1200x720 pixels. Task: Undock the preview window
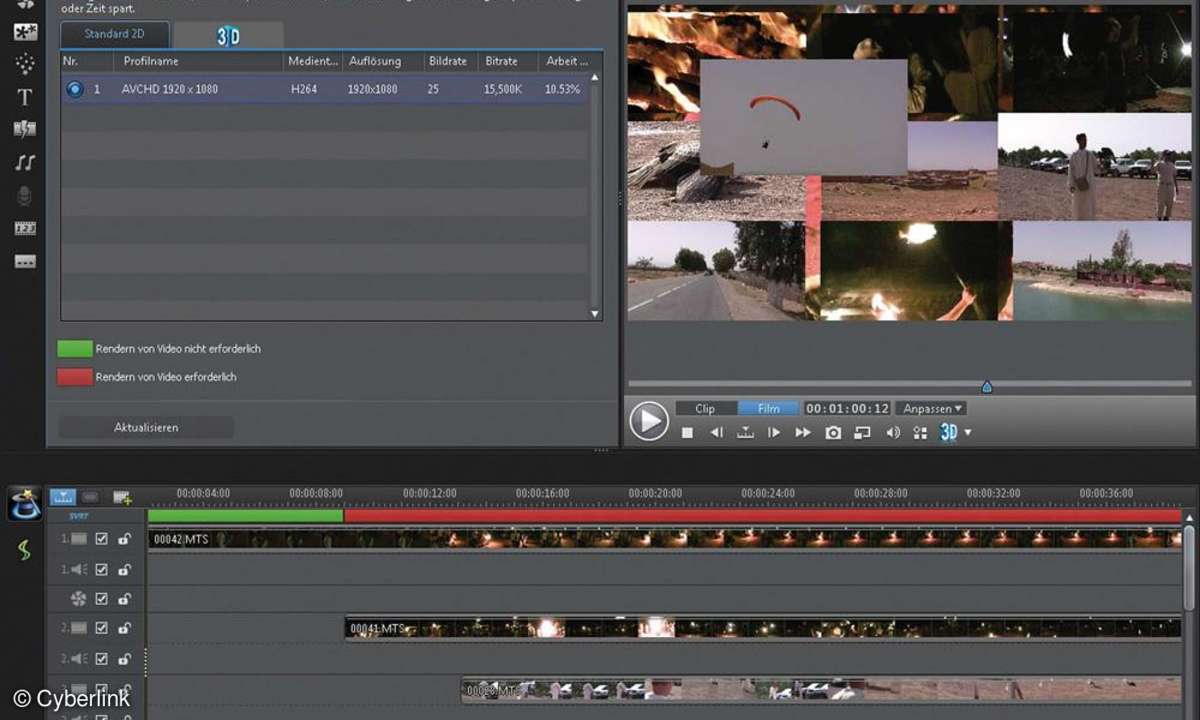point(862,433)
